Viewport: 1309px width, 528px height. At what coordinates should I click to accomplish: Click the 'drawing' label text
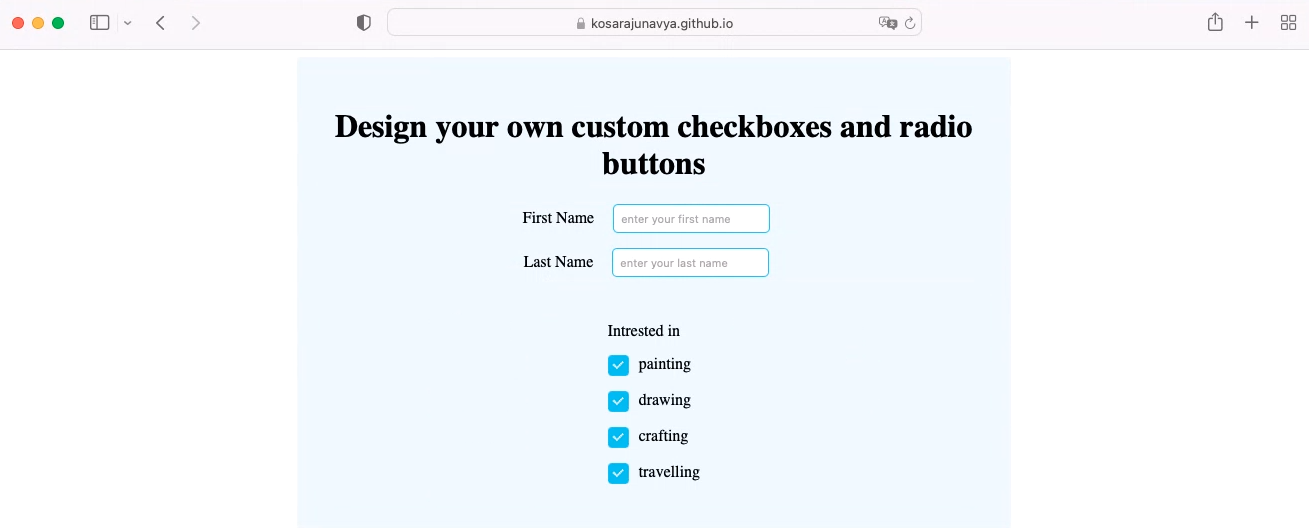664,400
